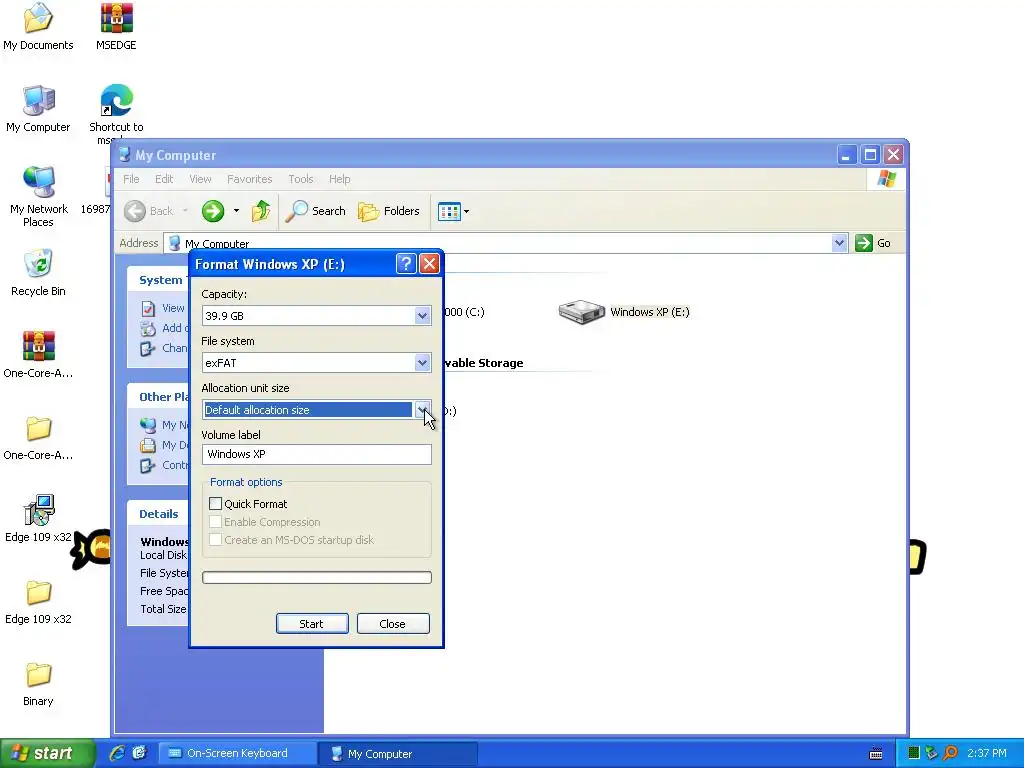
Task: Expand the Capacity dropdown
Action: 423,316
